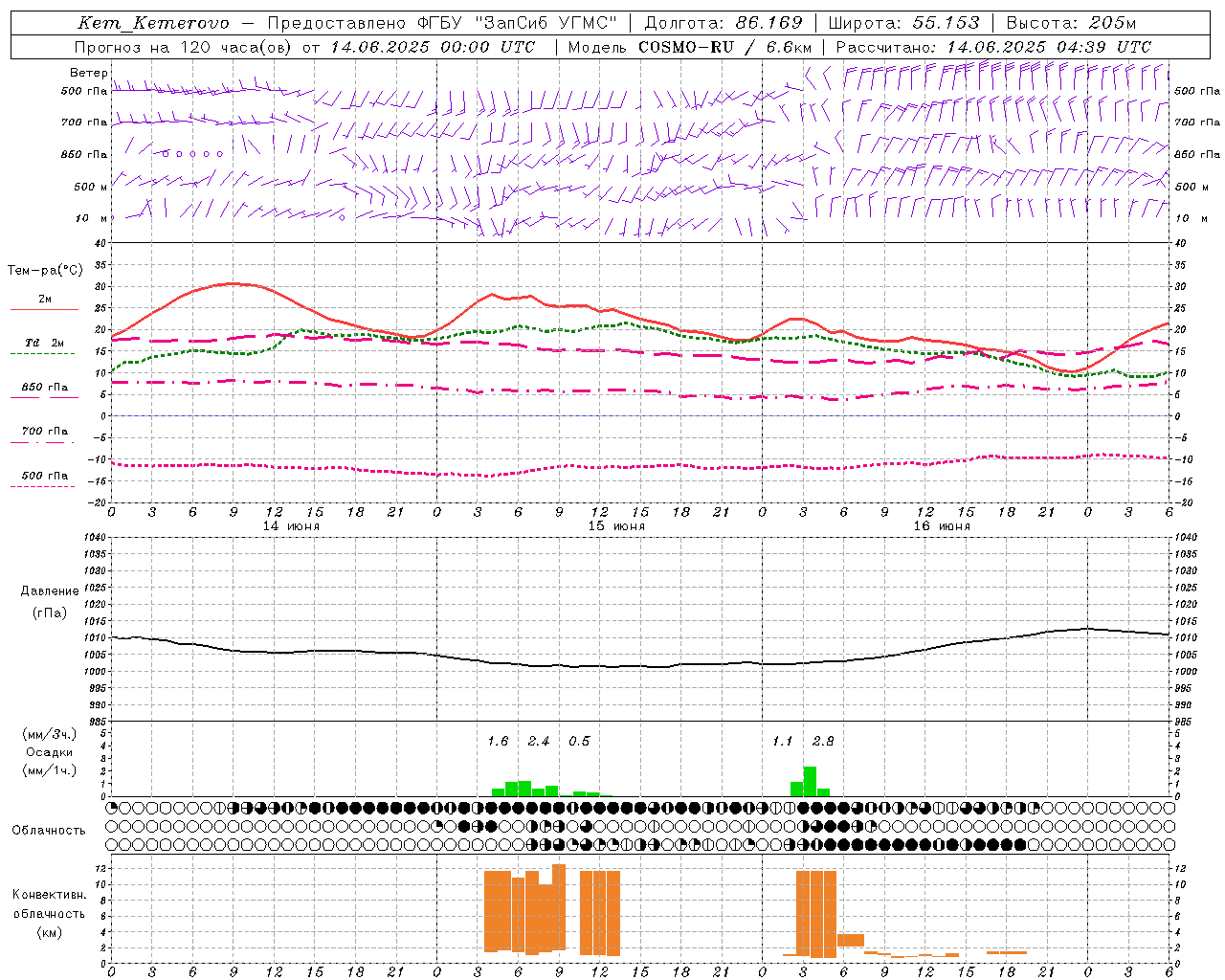
Task: Click the tallest green precipitation bar
Action: (x=810, y=781)
